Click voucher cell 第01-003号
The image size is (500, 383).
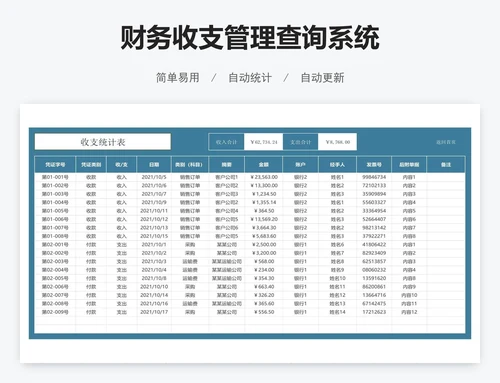click(x=55, y=194)
